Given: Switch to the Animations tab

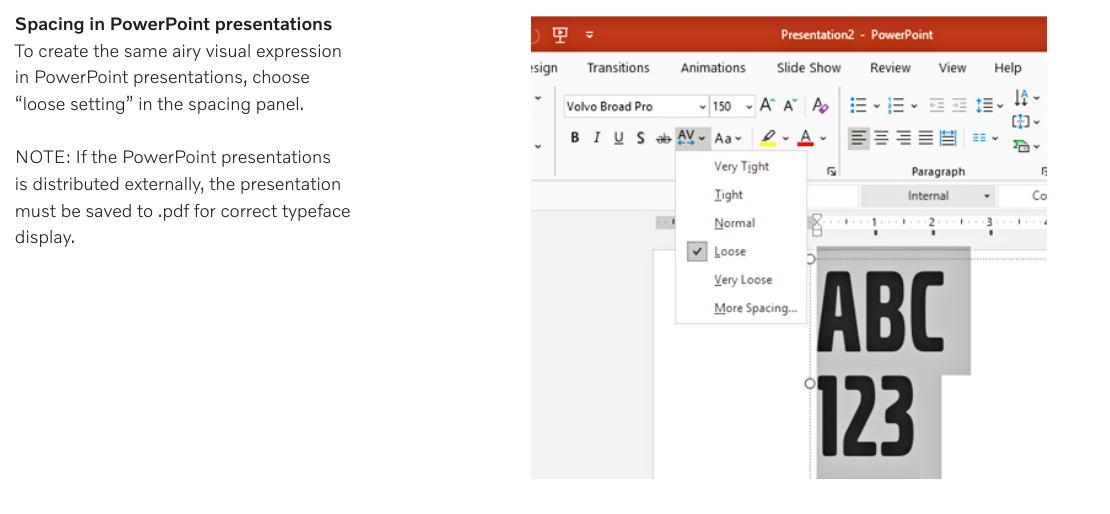Looking at the screenshot, I should point(713,68).
